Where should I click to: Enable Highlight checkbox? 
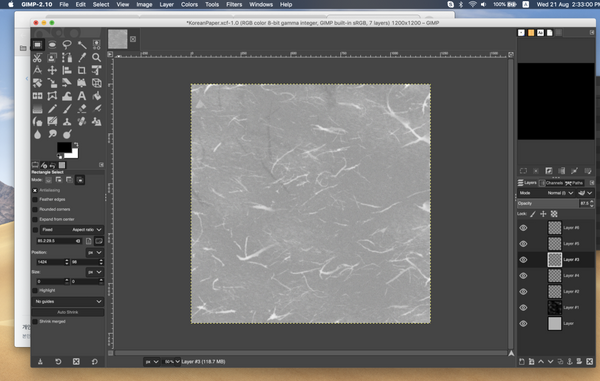coord(35,291)
